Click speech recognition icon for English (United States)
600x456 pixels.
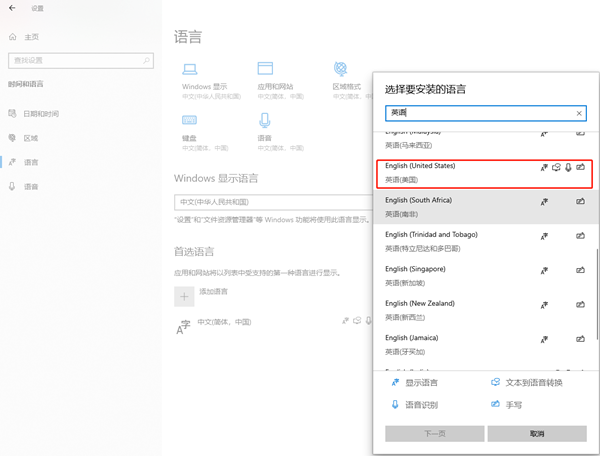click(x=568, y=167)
